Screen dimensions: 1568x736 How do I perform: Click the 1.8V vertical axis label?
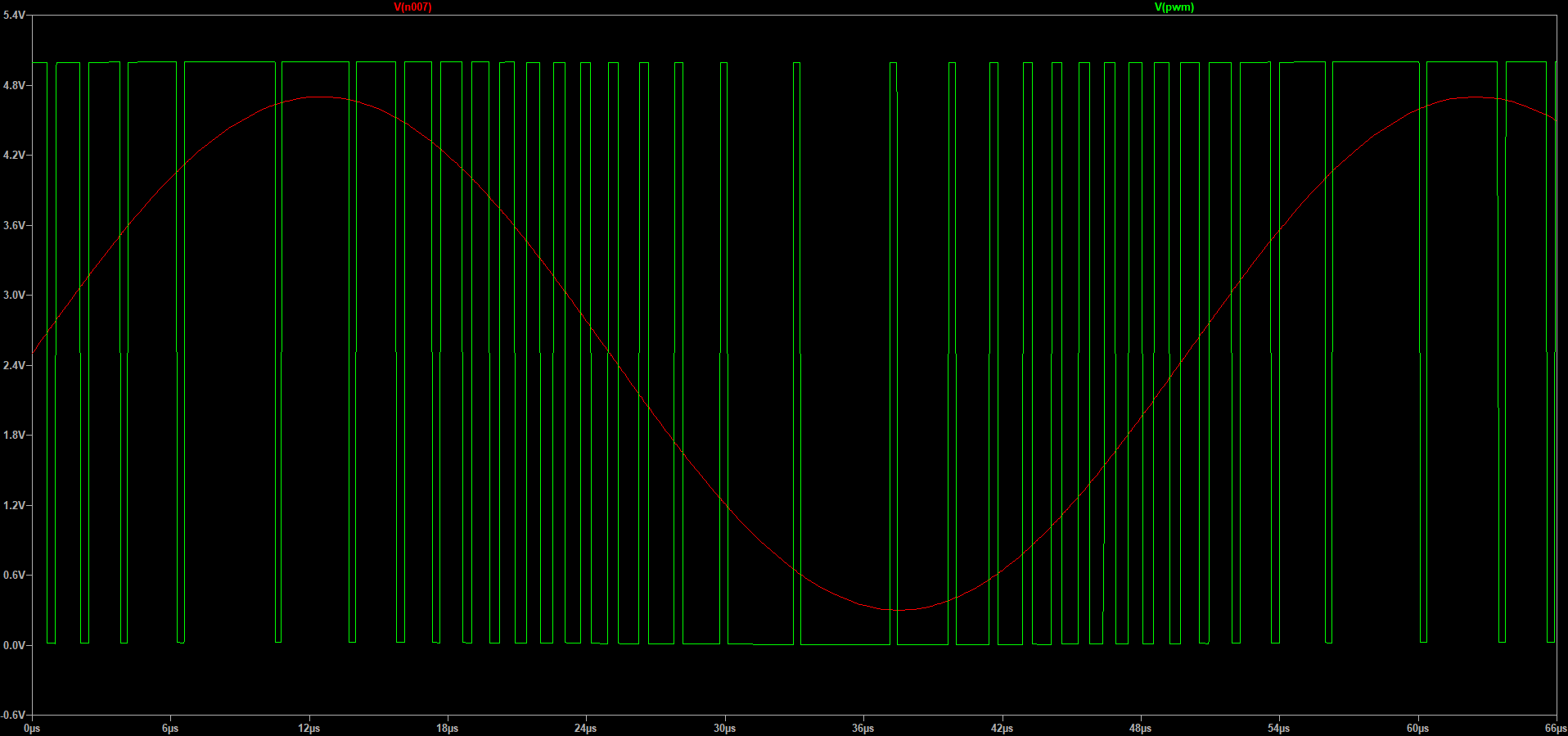(14, 435)
